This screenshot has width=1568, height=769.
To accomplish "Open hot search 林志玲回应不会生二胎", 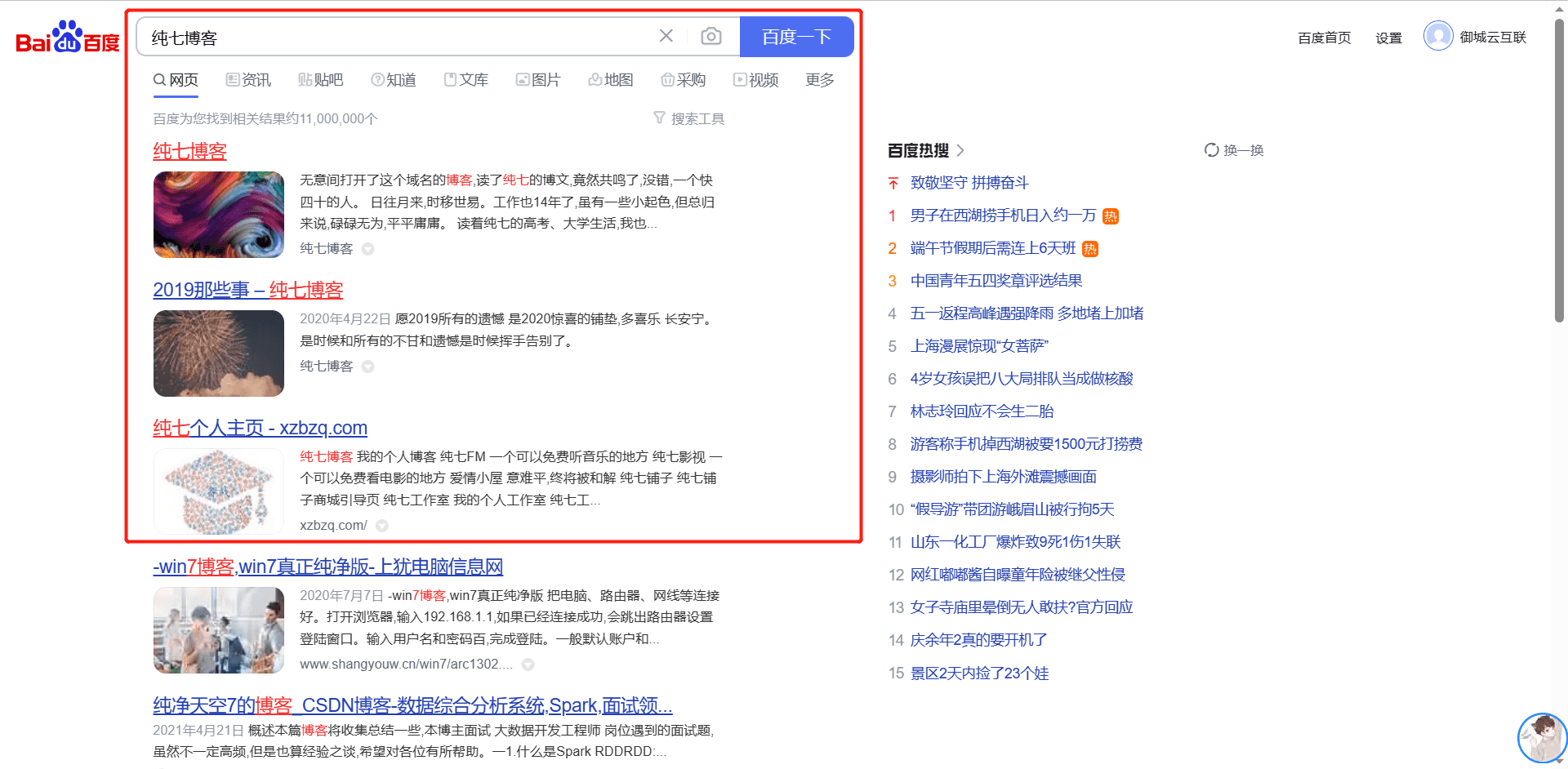I will tap(982, 411).
